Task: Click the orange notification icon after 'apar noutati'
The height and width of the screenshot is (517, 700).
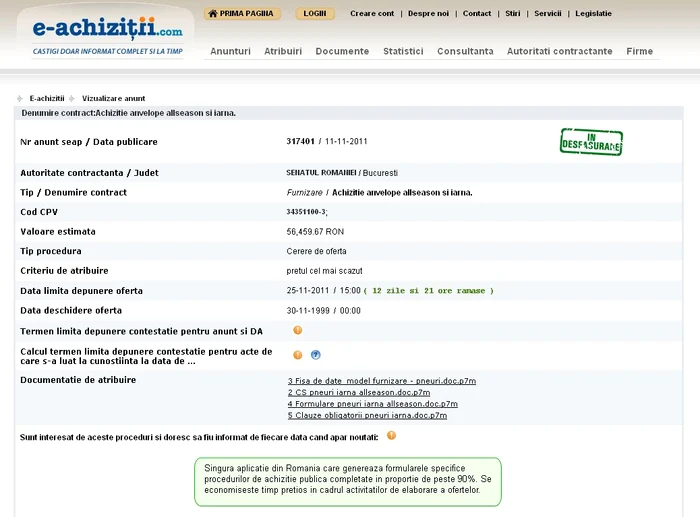Action: pyautogui.click(x=391, y=435)
